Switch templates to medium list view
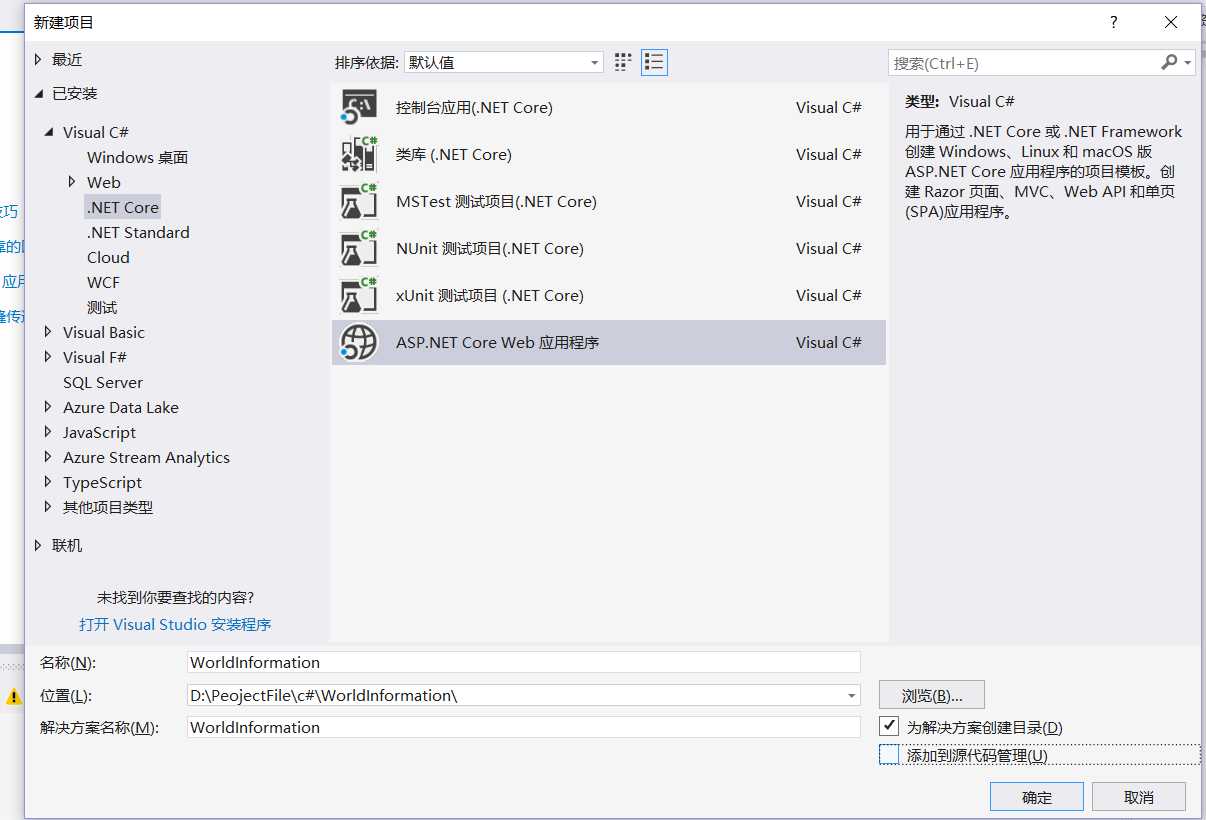 pyautogui.click(x=654, y=62)
